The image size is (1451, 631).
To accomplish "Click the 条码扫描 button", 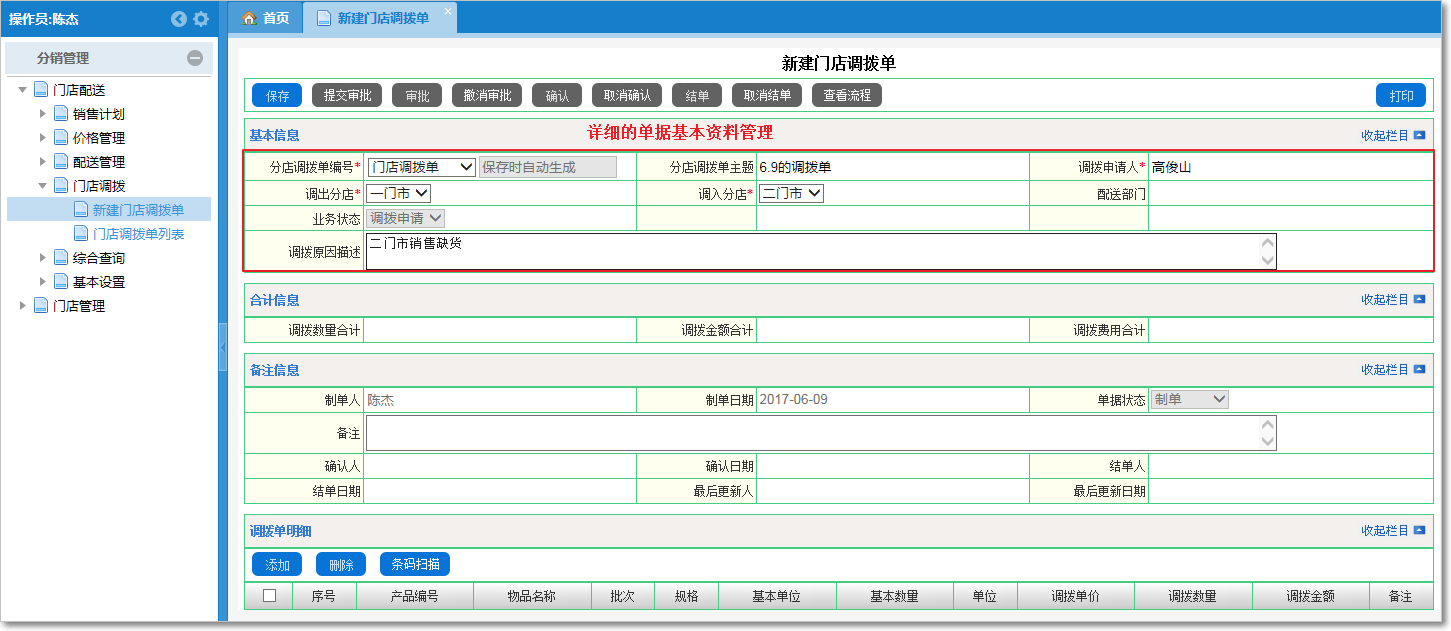I will [x=414, y=565].
